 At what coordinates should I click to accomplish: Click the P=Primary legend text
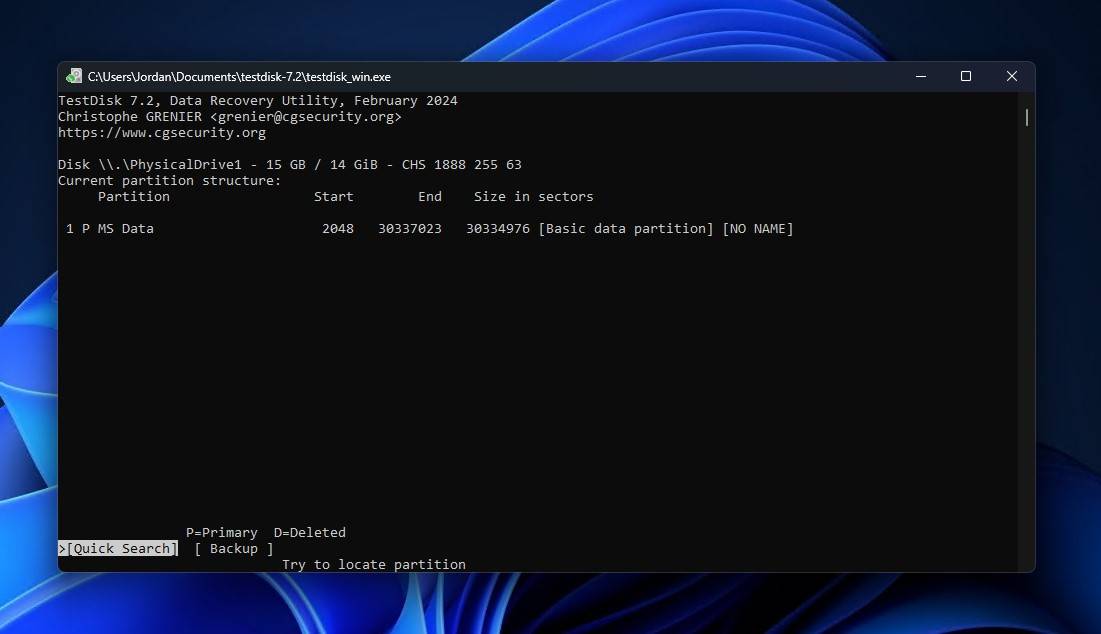(222, 532)
